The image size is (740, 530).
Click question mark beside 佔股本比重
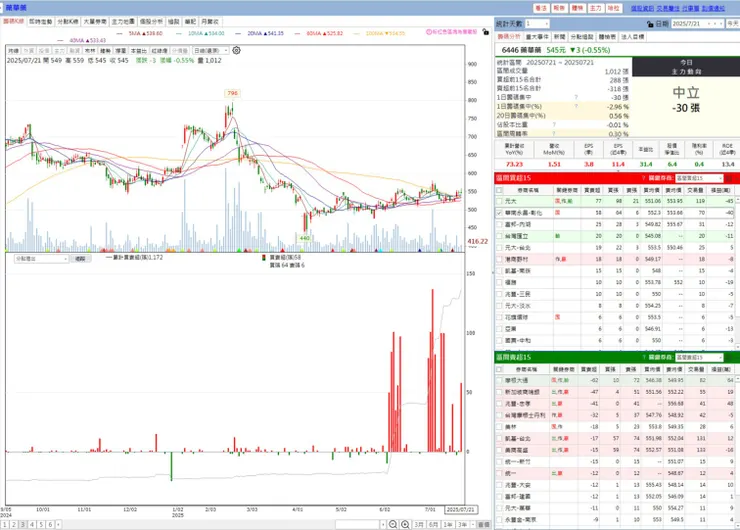click(554, 125)
